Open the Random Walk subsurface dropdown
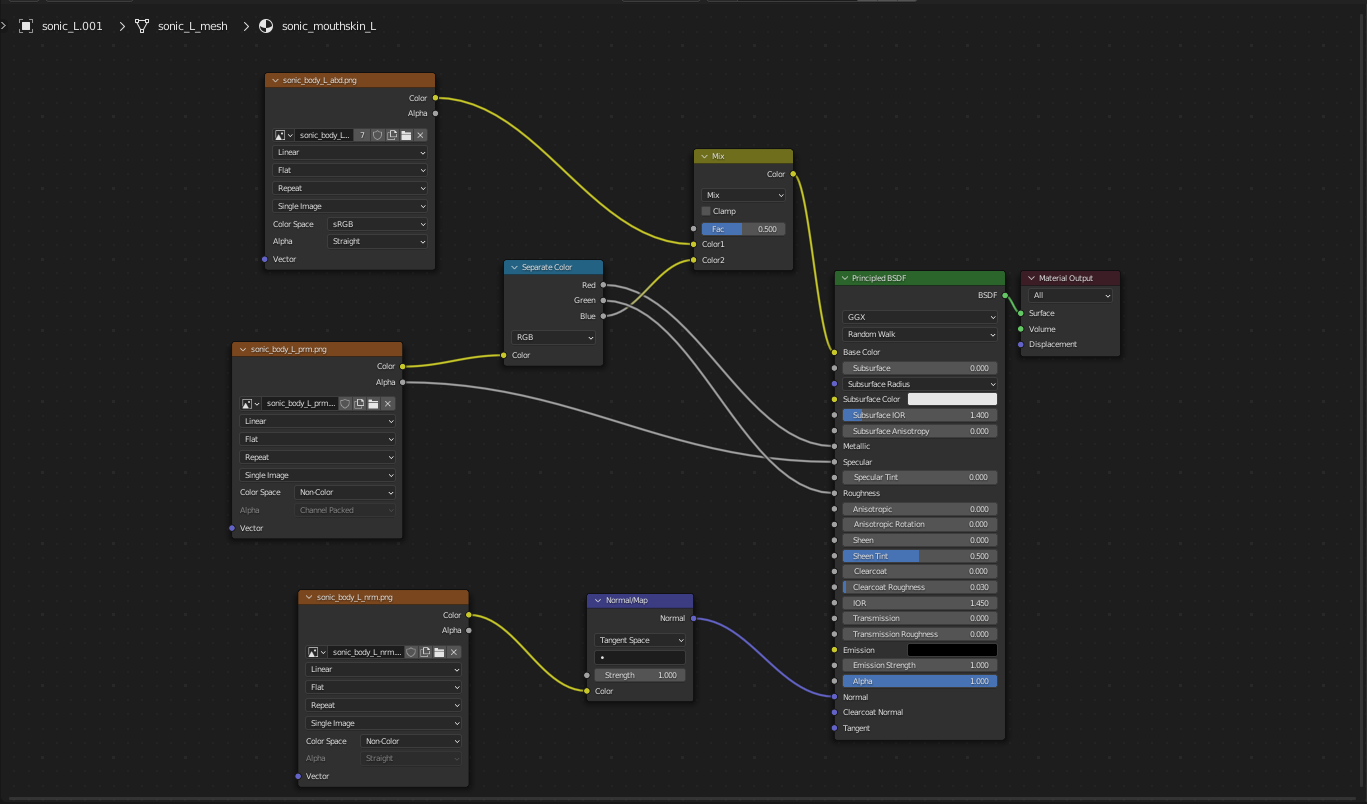This screenshot has height=804, width=1367. pyautogui.click(x=920, y=335)
